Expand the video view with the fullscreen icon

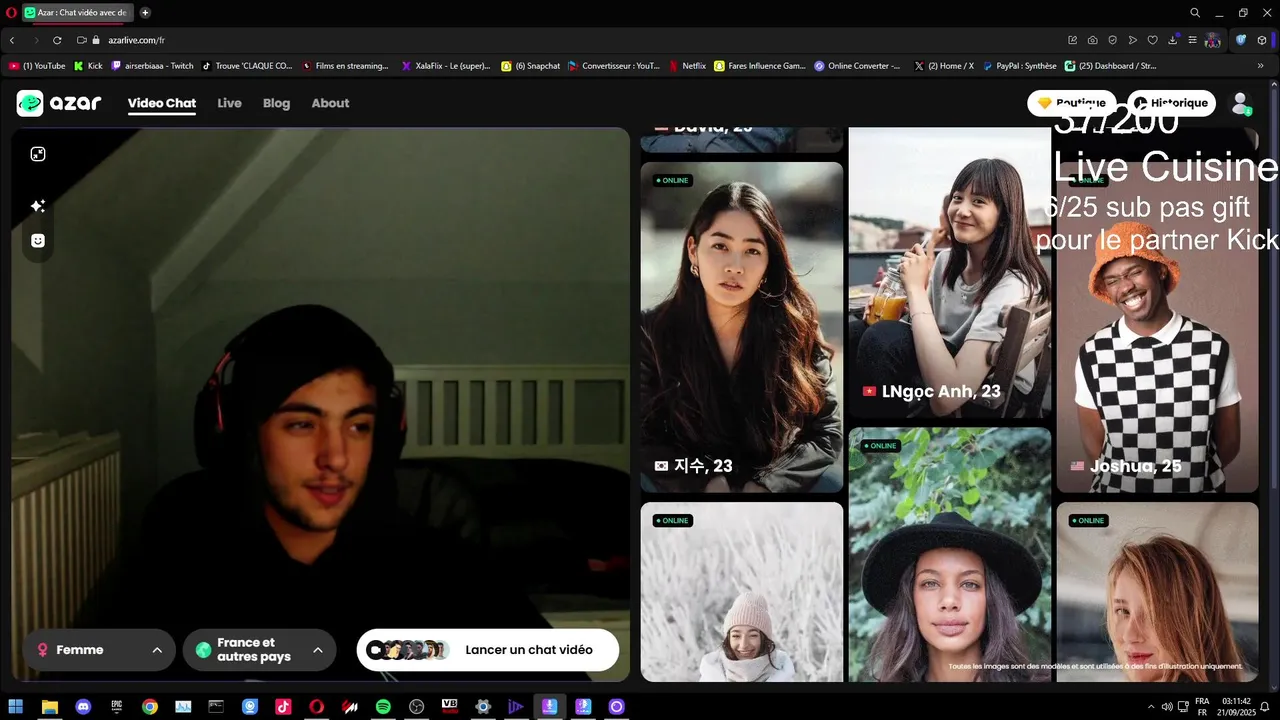click(x=38, y=154)
